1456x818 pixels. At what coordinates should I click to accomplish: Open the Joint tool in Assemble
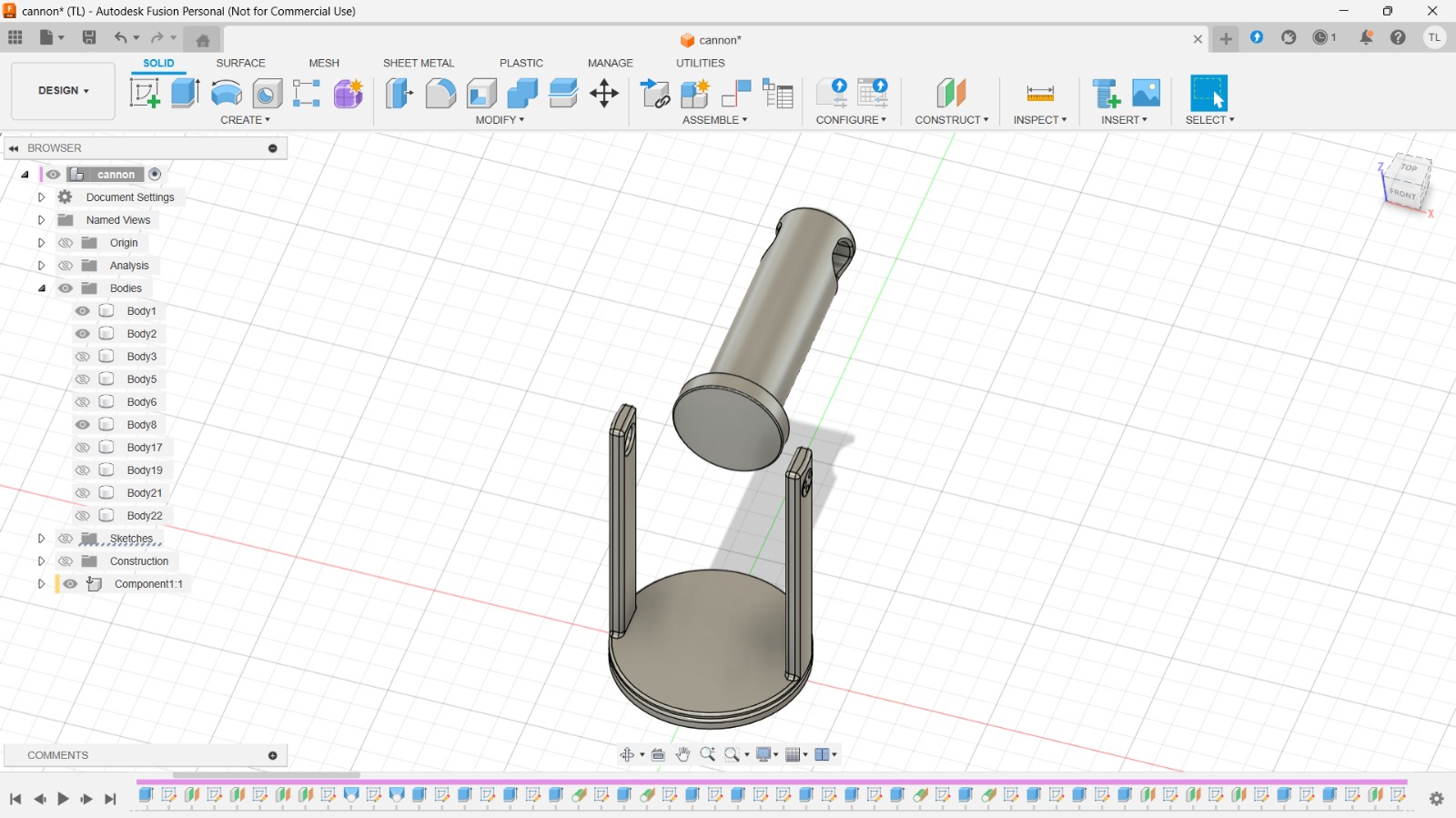pos(735,93)
